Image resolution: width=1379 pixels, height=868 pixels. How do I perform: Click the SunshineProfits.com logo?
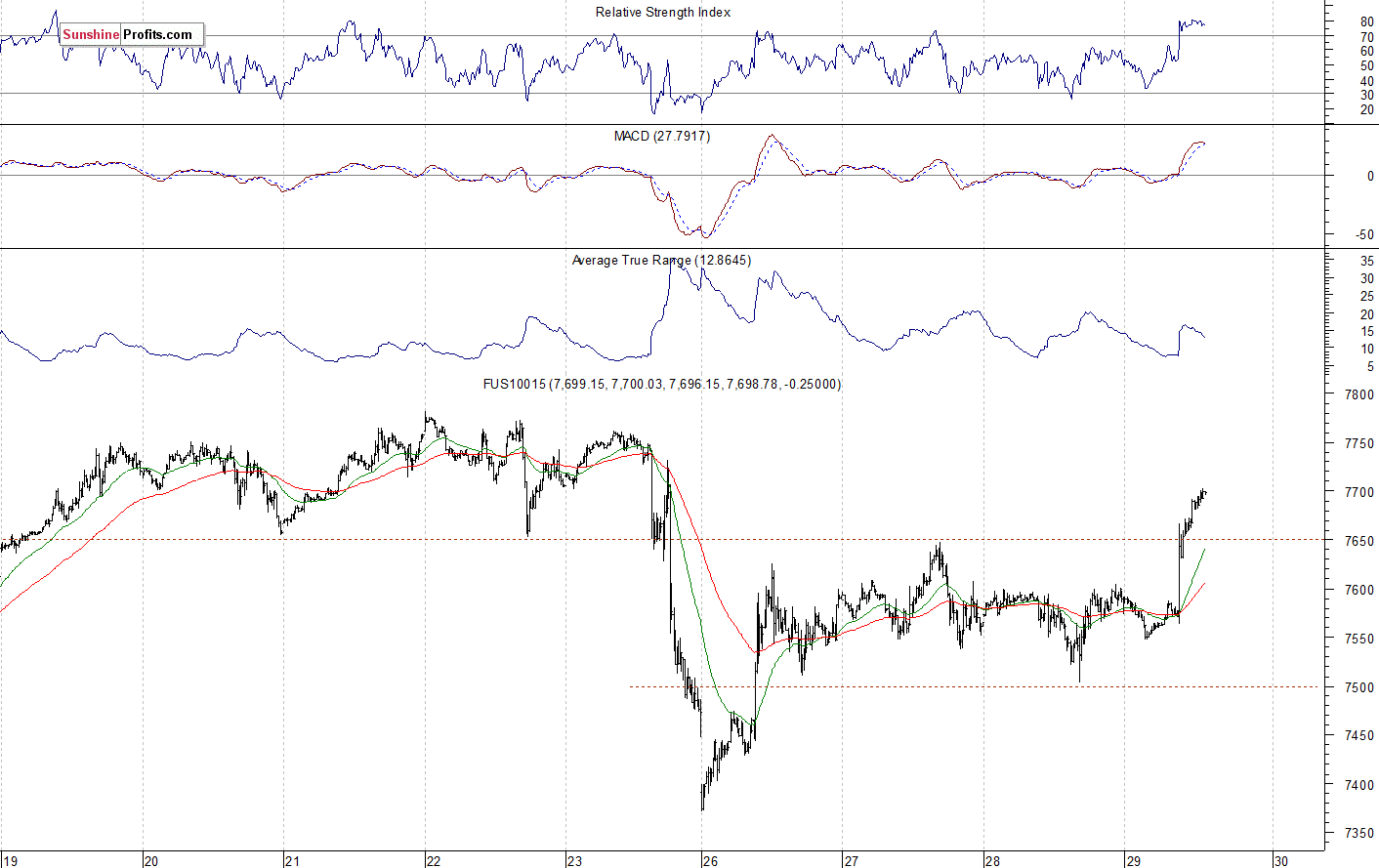coord(132,34)
